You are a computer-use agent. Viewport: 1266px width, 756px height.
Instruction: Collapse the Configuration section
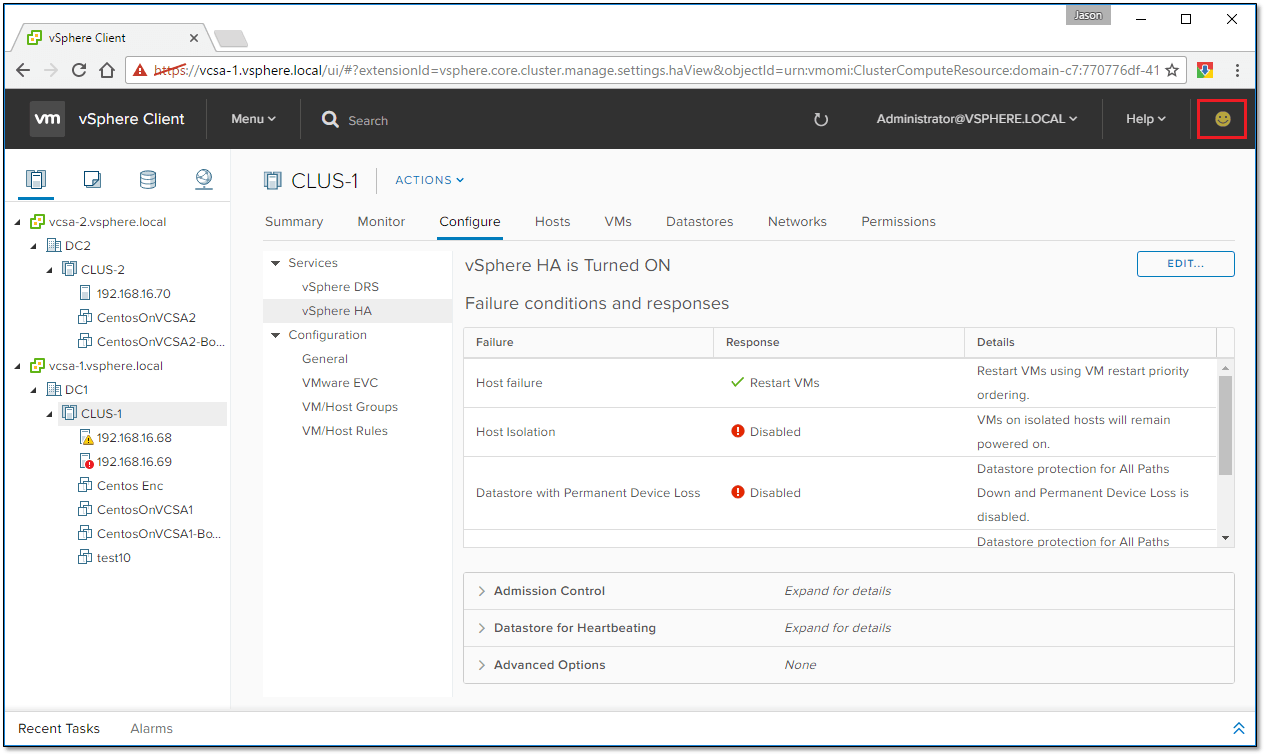coord(276,335)
